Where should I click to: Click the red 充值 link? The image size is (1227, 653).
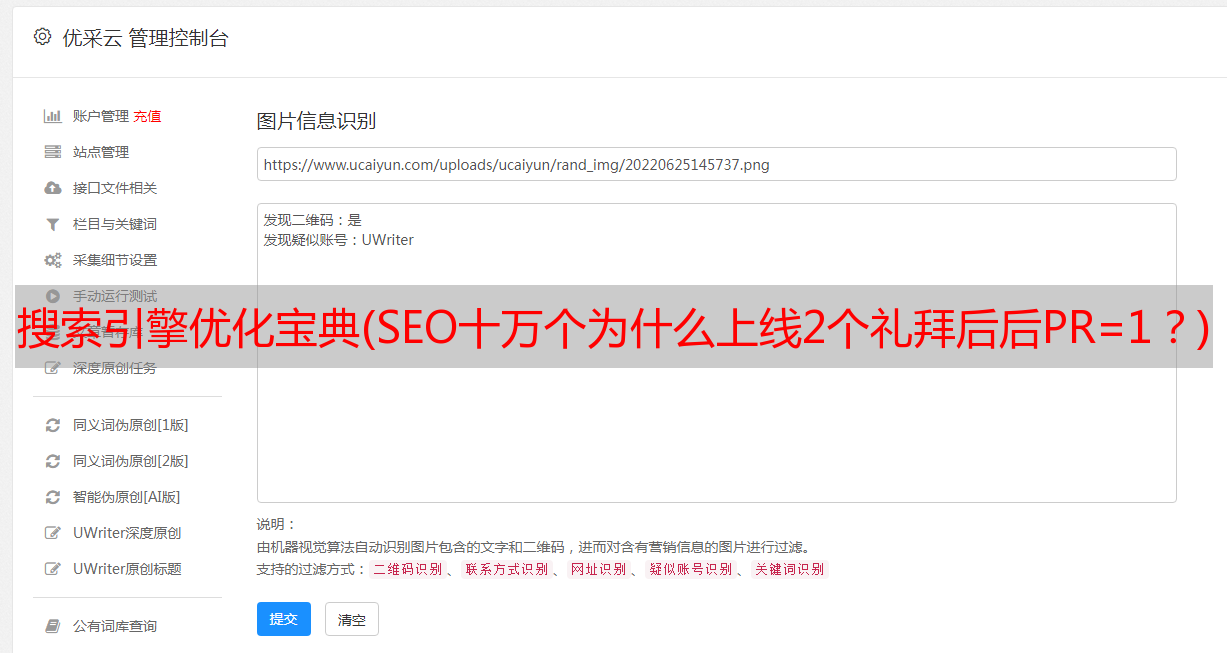pyautogui.click(x=147, y=116)
